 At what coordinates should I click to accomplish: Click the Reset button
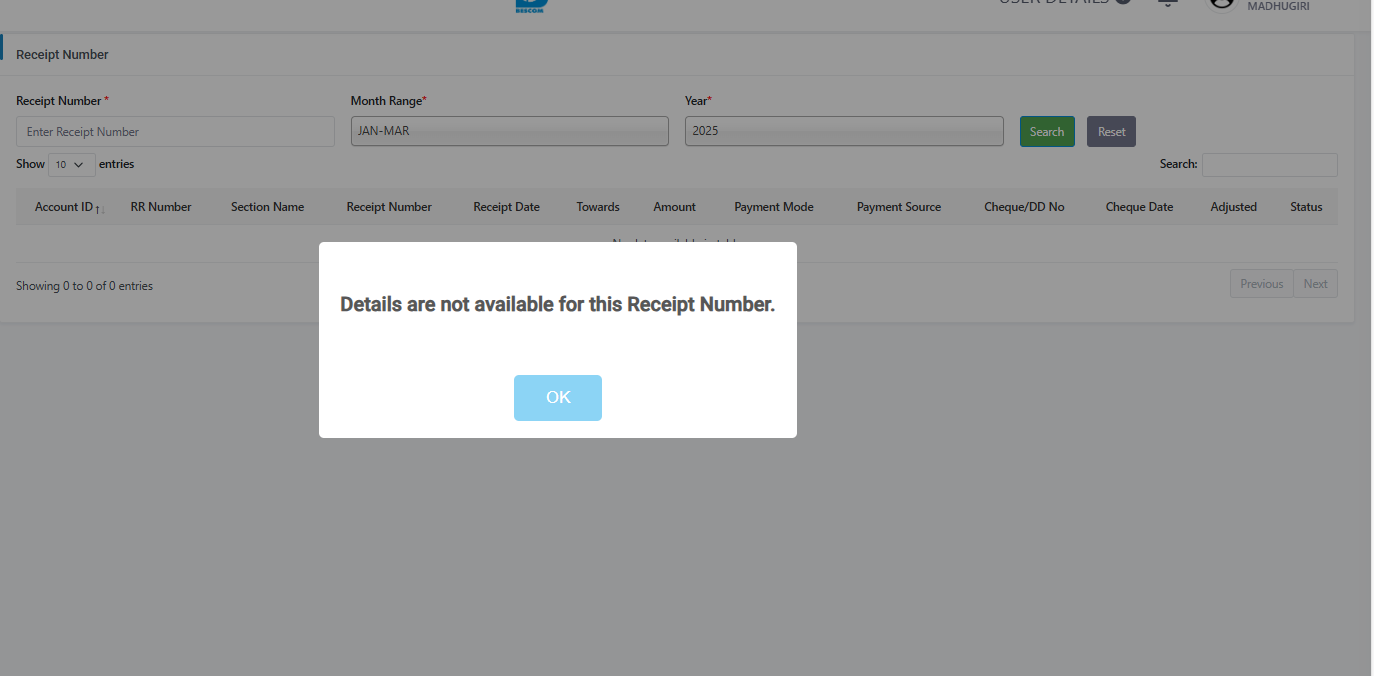click(x=1111, y=132)
